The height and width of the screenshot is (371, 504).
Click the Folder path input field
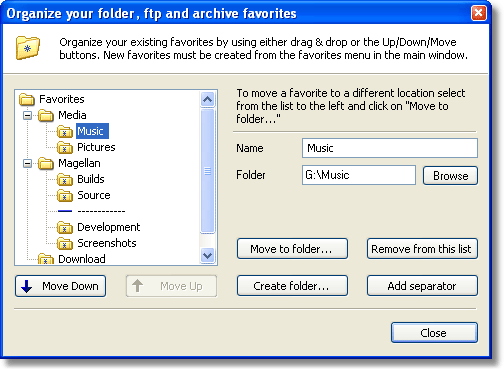tap(359, 175)
